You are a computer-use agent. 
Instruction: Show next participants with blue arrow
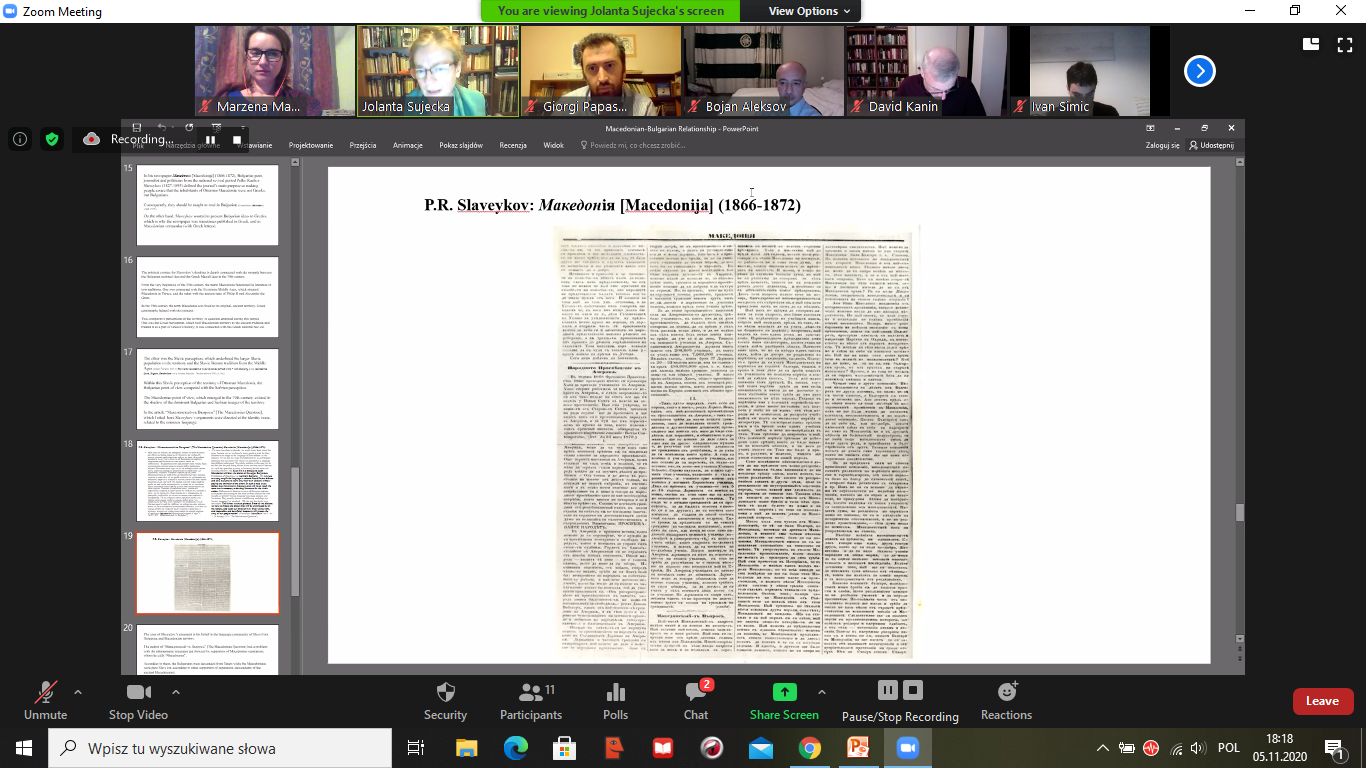pos(1200,71)
